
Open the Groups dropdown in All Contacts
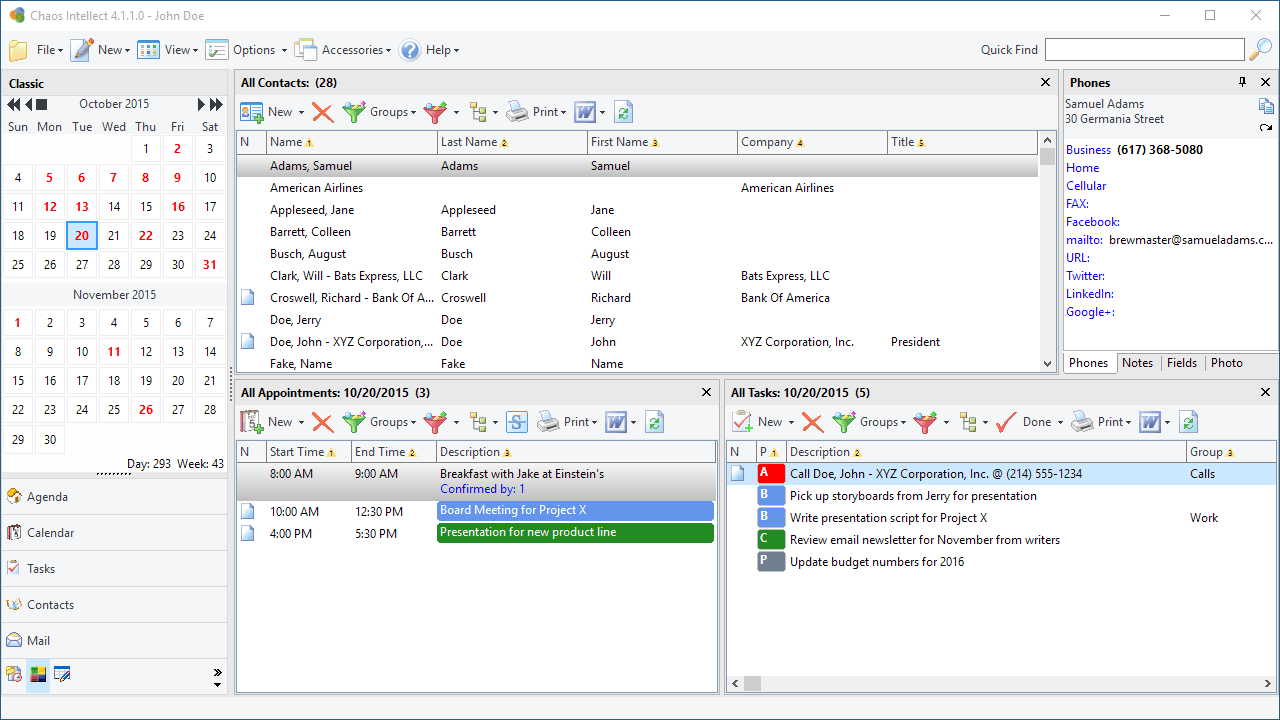(380, 112)
